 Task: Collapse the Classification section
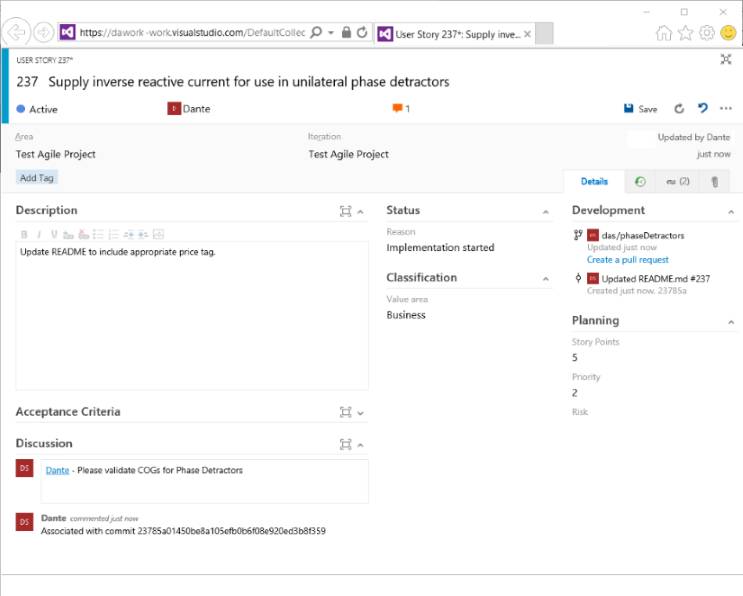click(x=546, y=279)
